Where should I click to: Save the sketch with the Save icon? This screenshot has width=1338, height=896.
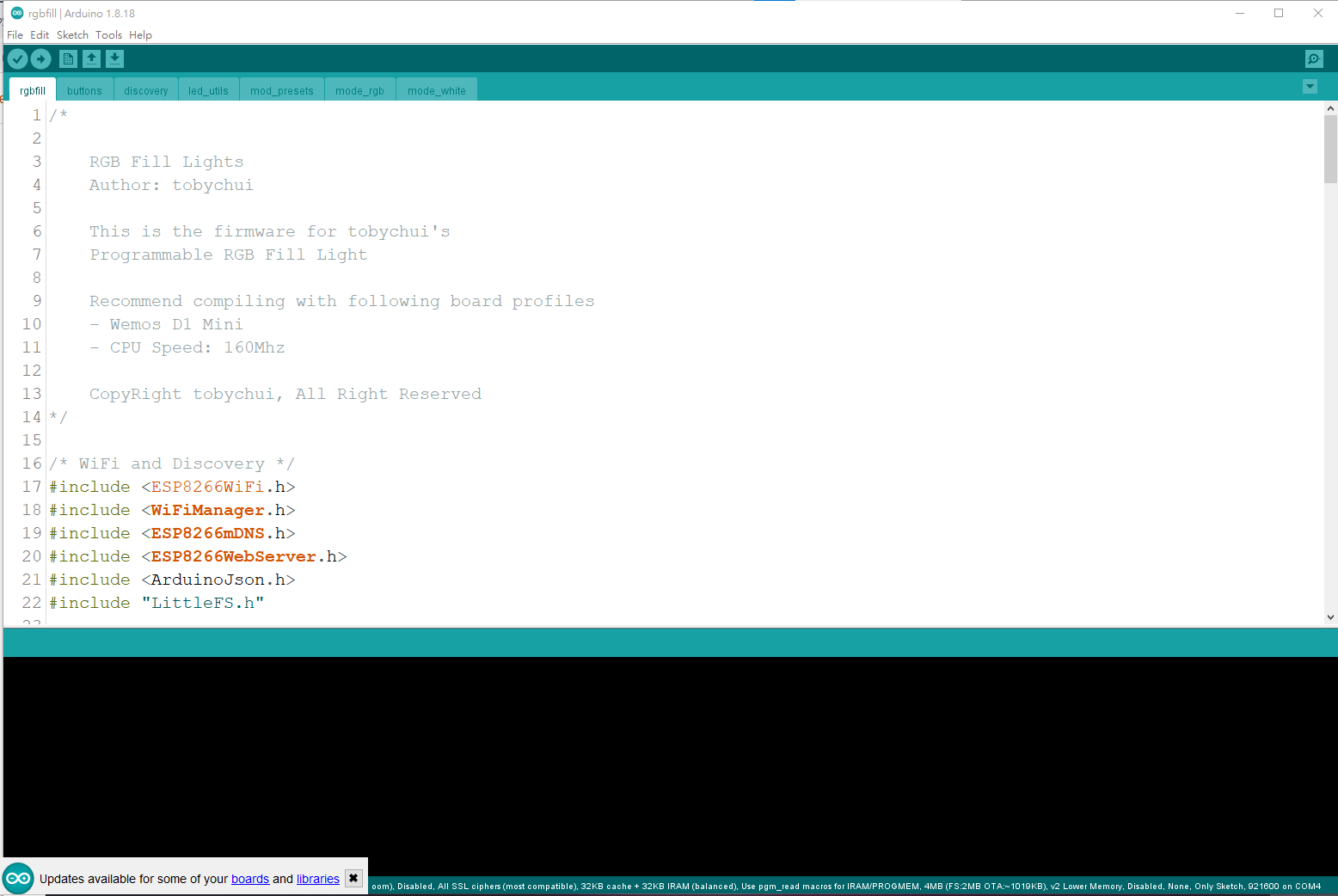click(x=114, y=58)
